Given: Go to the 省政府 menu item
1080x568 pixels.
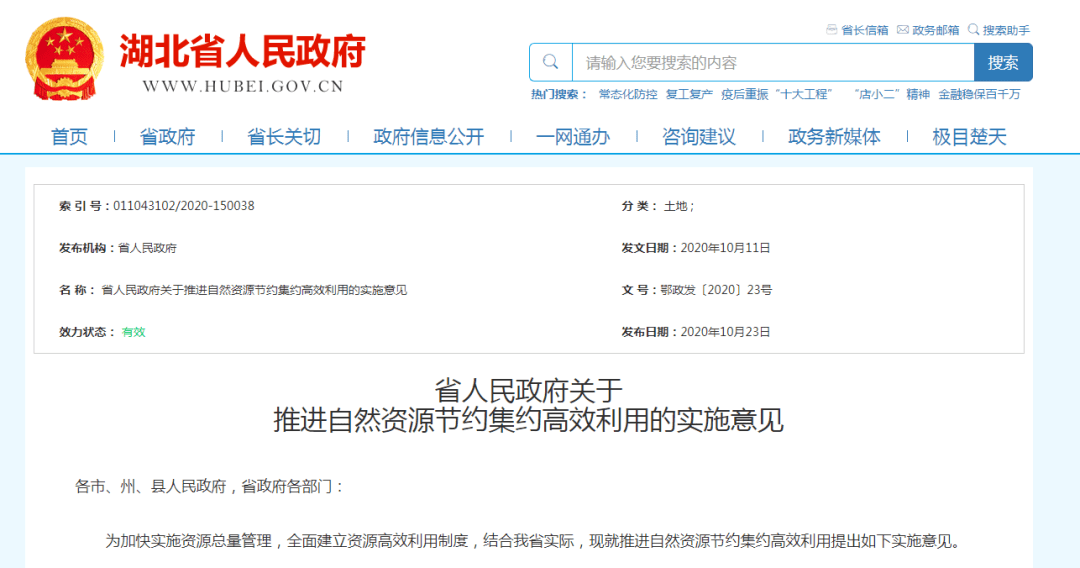Looking at the screenshot, I should pyautogui.click(x=167, y=137).
